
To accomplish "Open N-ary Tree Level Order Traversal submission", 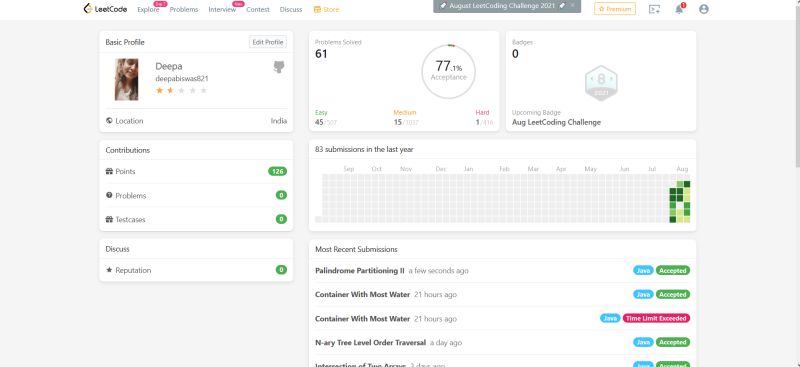I will point(370,342).
